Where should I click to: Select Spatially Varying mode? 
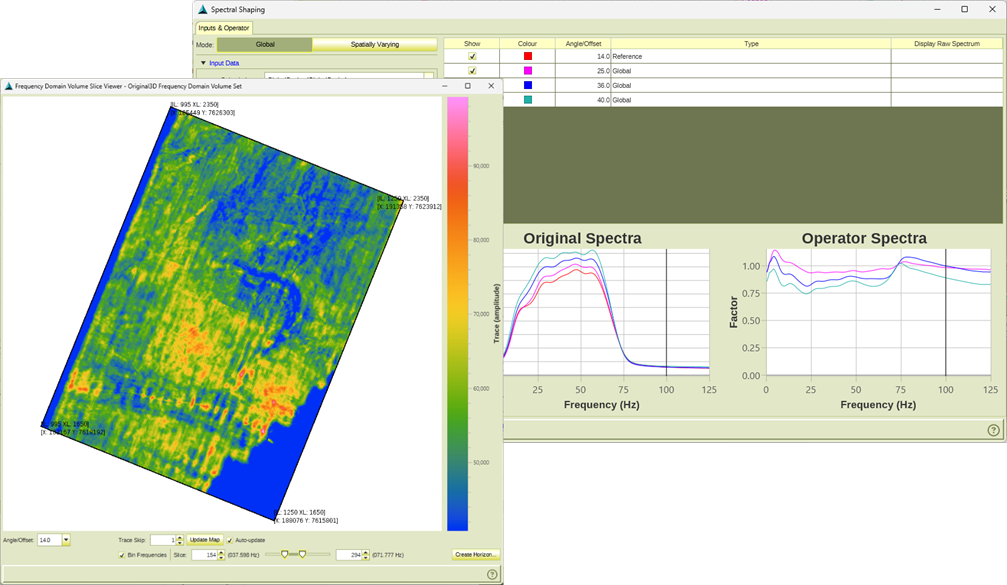(375, 44)
